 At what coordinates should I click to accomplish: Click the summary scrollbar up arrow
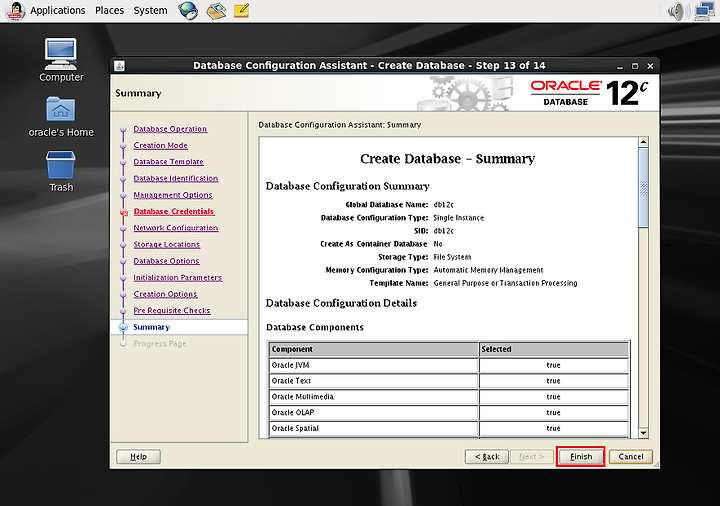click(643, 142)
